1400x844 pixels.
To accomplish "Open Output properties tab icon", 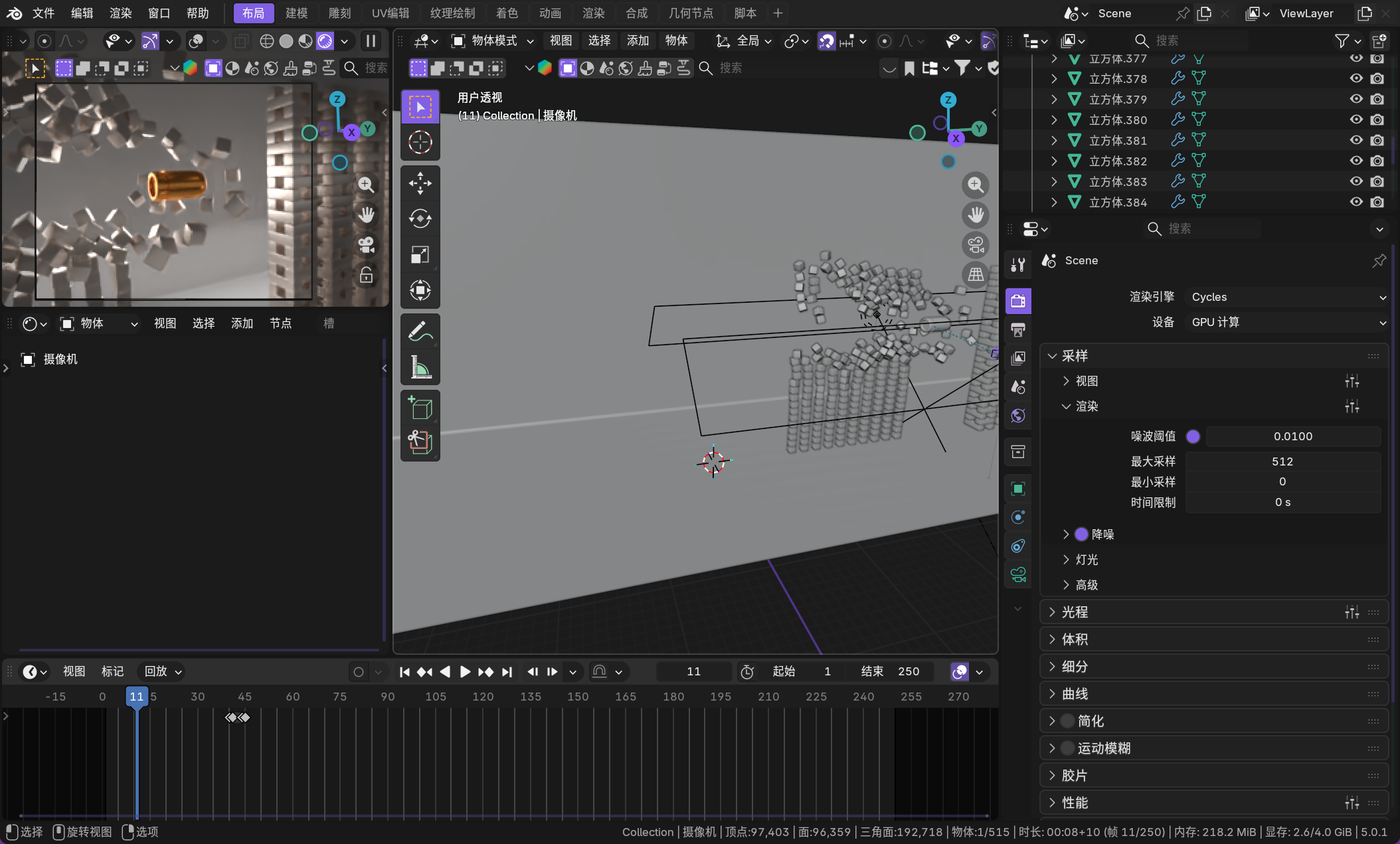I will (1017, 329).
